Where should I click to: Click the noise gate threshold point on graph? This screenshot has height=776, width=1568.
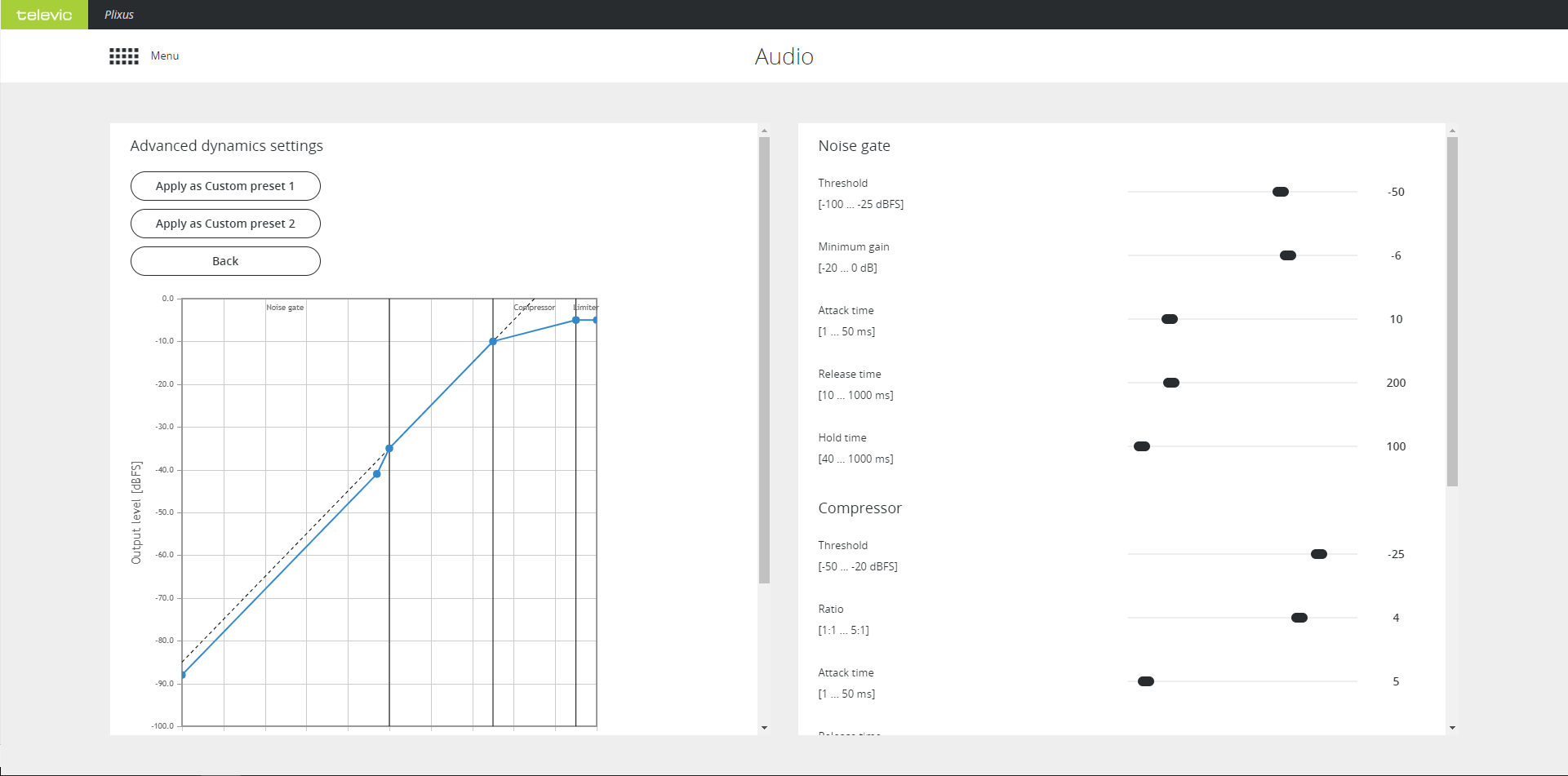(x=389, y=448)
